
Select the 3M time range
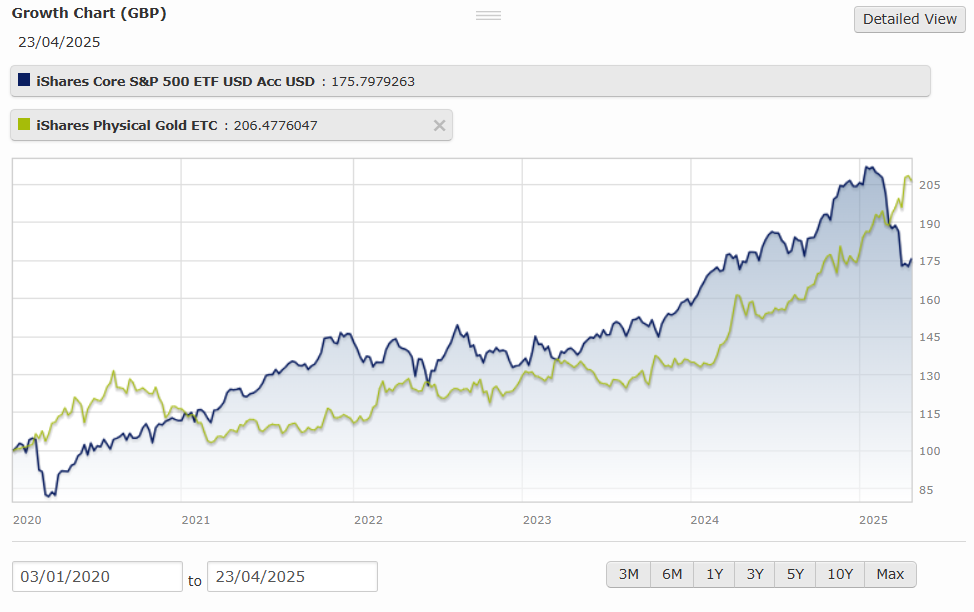(x=629, y=574)
